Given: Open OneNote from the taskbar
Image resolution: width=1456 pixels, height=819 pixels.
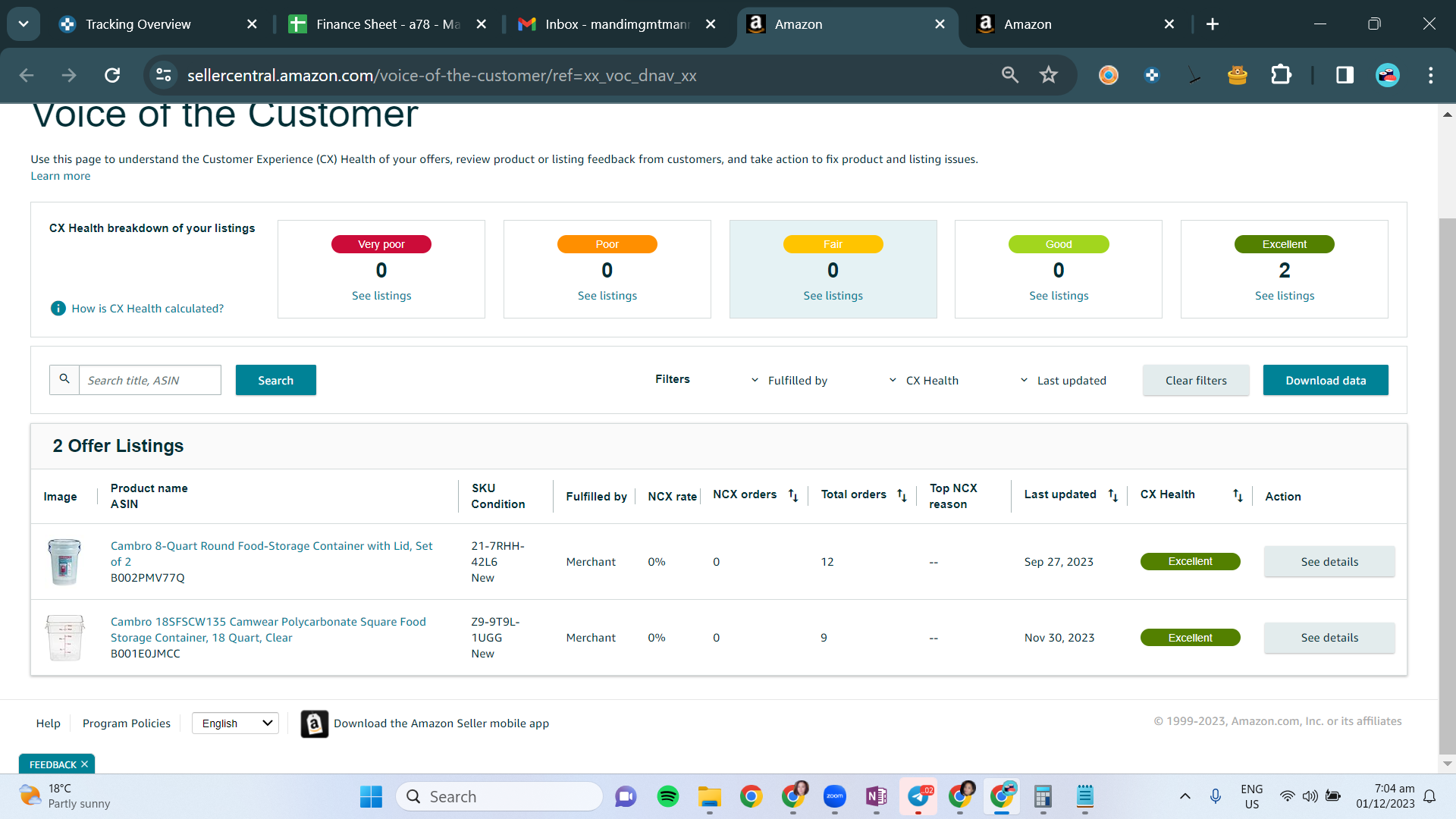Looking at the screenshot, I should click(877, 796).
